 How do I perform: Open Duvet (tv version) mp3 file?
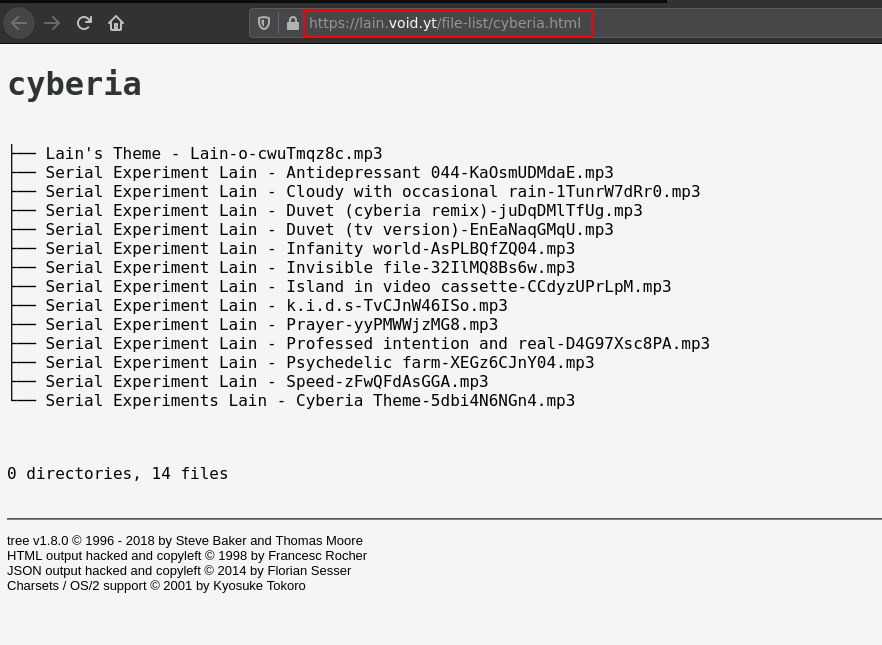pos(330,229)
